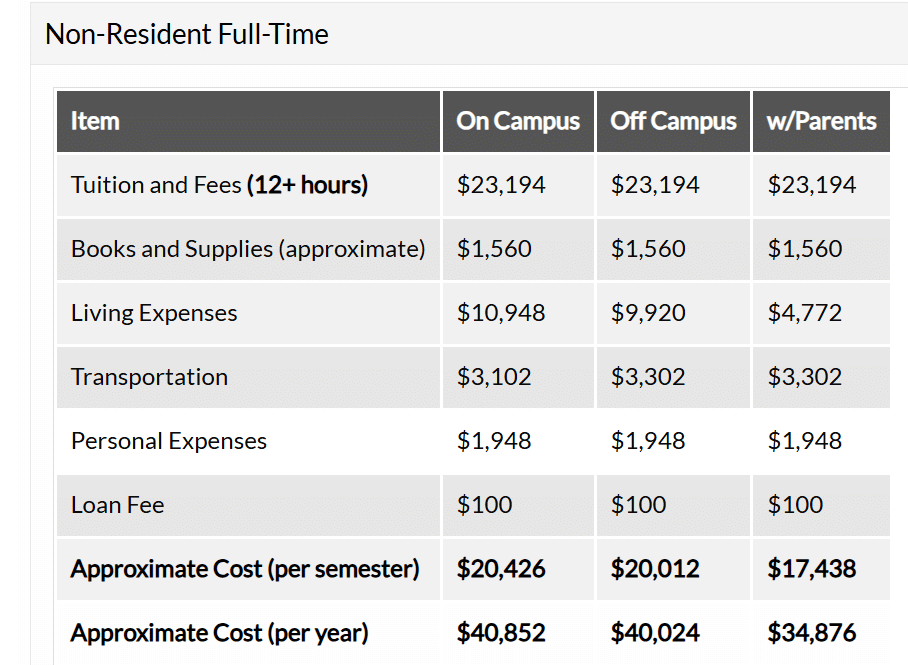Select the Transportation row label

click(x=149, y=377)
